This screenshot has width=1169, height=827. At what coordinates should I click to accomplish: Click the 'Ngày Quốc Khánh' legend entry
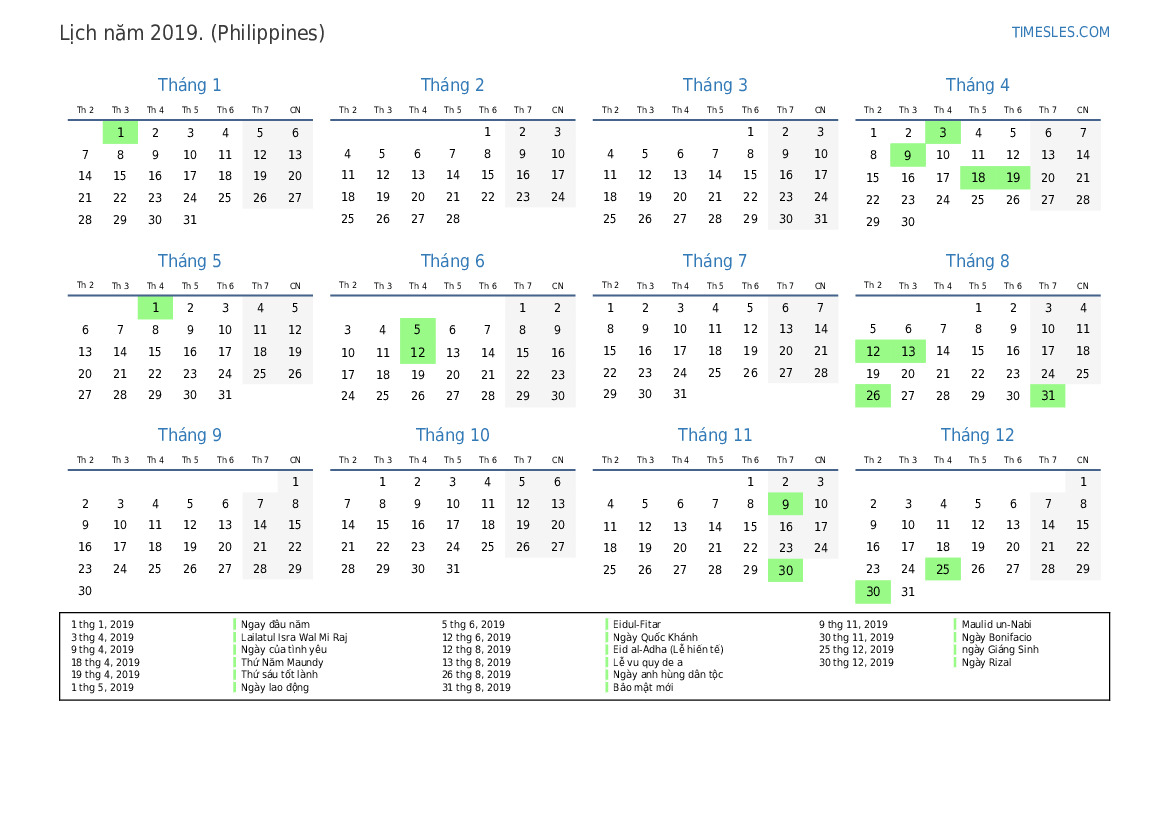(x=655, y=637)
